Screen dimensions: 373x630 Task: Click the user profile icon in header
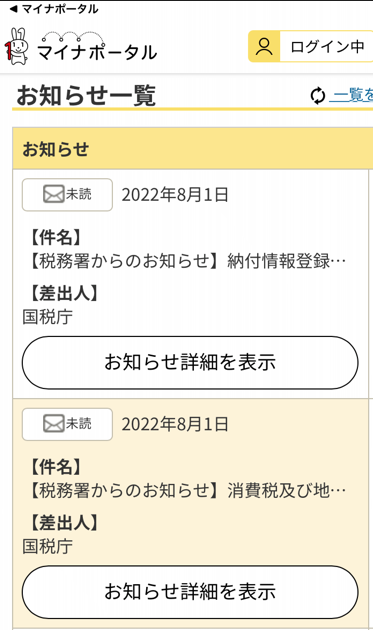(264, 47)
